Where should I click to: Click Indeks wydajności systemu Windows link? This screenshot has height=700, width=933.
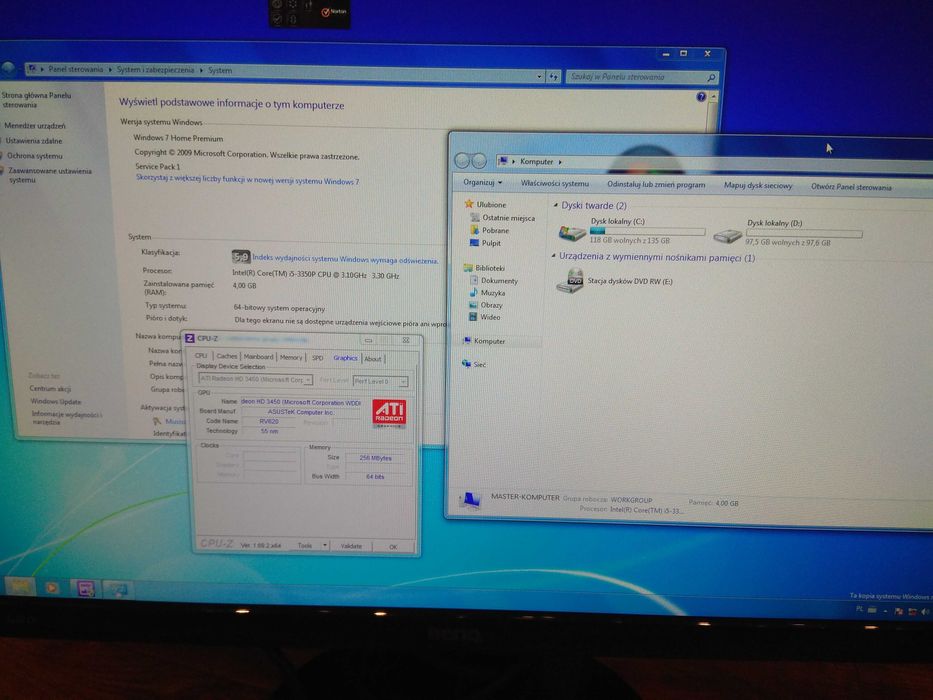tap(345, 259)
